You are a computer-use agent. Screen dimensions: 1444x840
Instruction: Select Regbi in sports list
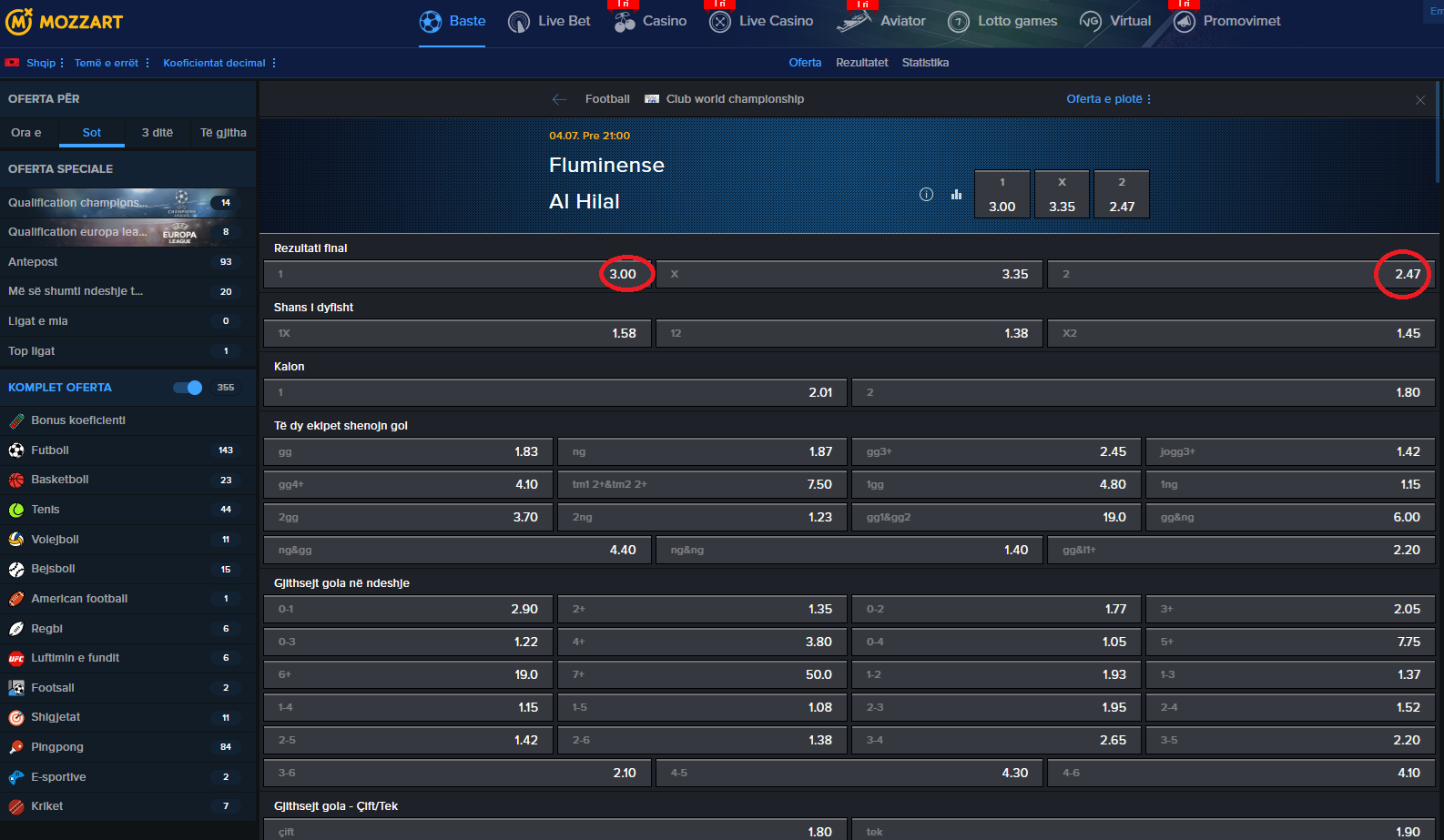click(x=127, y=629)
